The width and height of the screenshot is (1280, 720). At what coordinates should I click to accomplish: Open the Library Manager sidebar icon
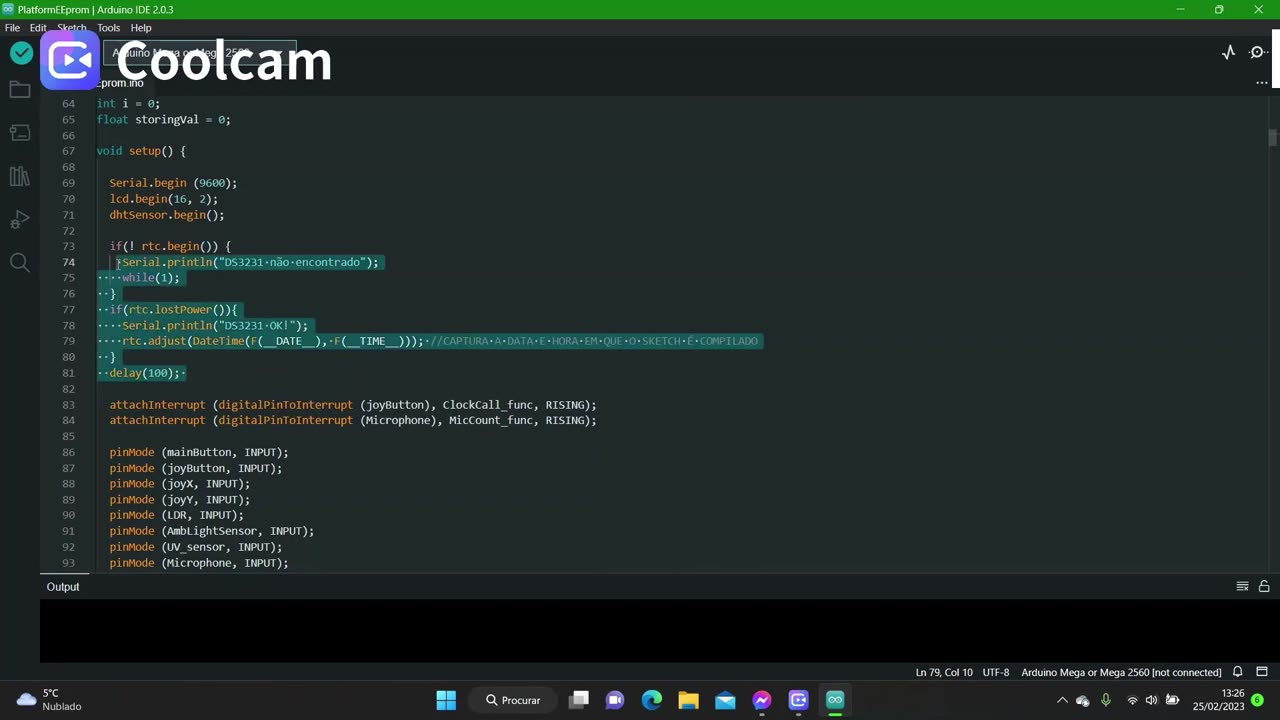(x=20, y=176)
